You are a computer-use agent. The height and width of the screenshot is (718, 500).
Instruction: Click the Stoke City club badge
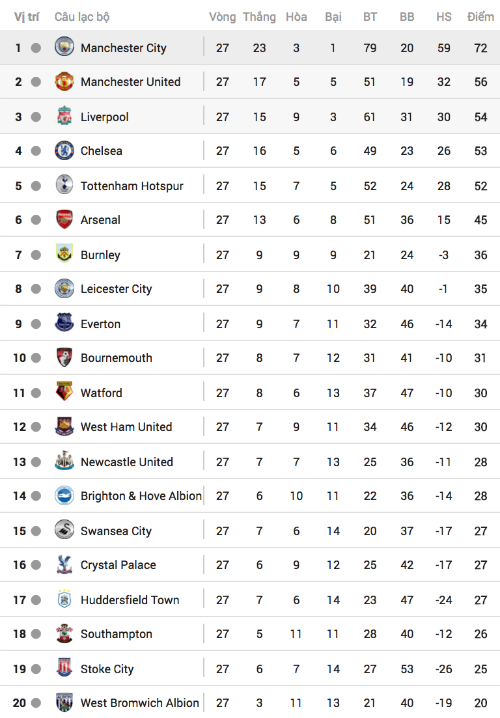tap(64, 667)
